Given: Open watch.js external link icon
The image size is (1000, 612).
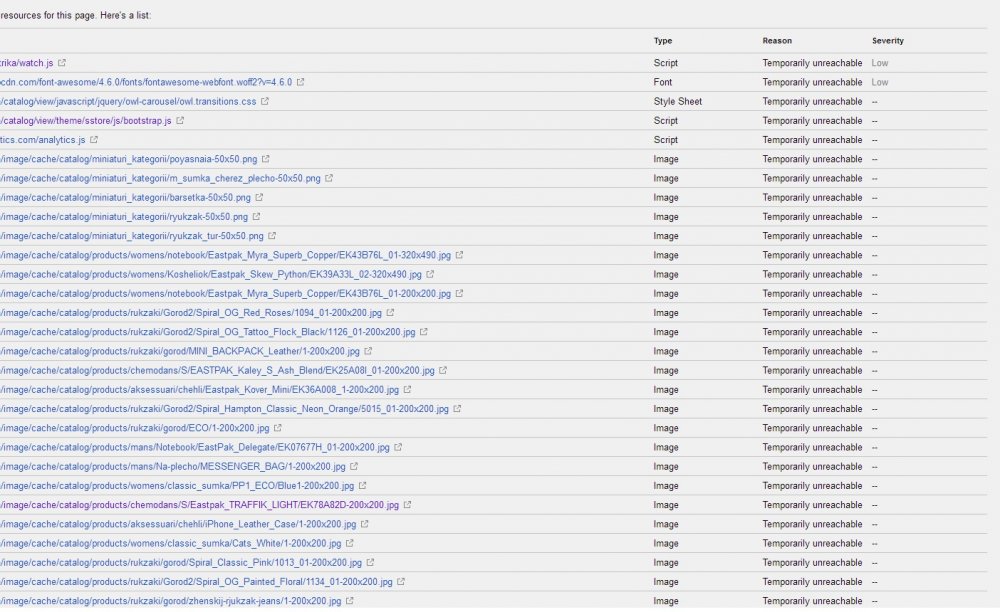Looking at the screenshot, I should (62, 63).
